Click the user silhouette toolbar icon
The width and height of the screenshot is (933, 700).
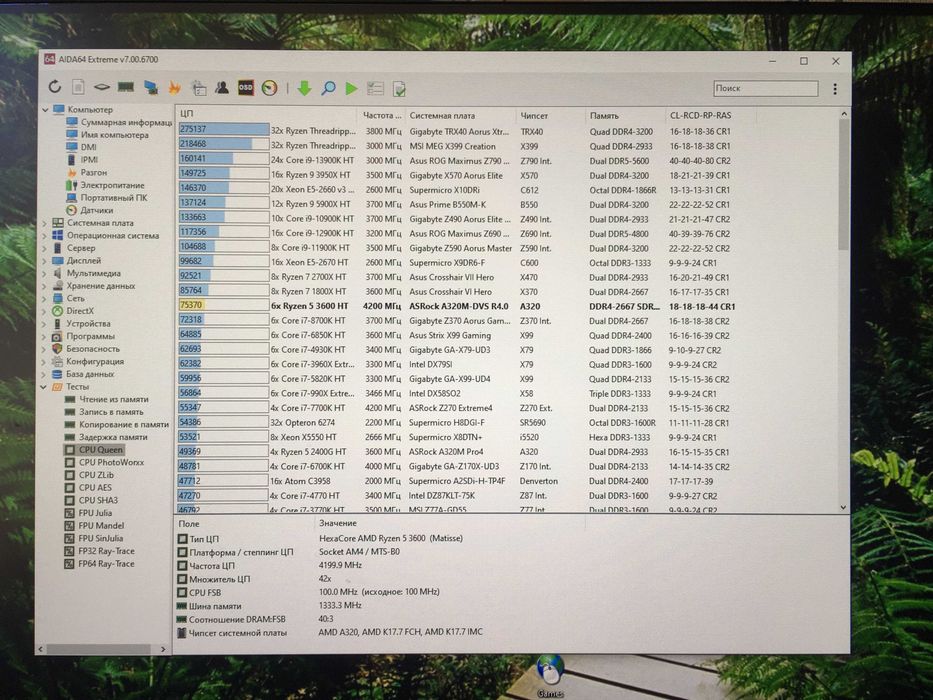[222, 88]
